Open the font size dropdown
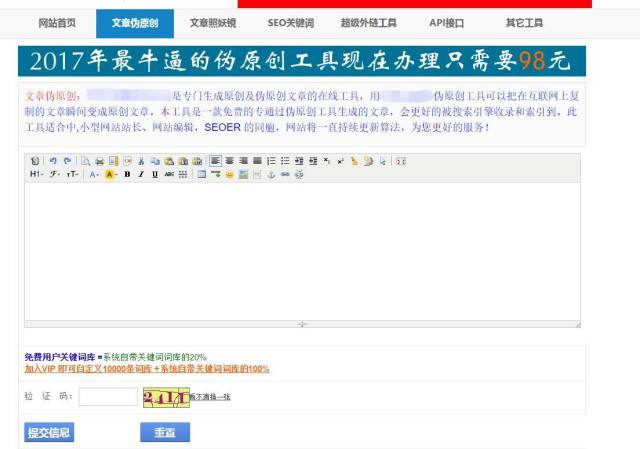 [72, 174]
